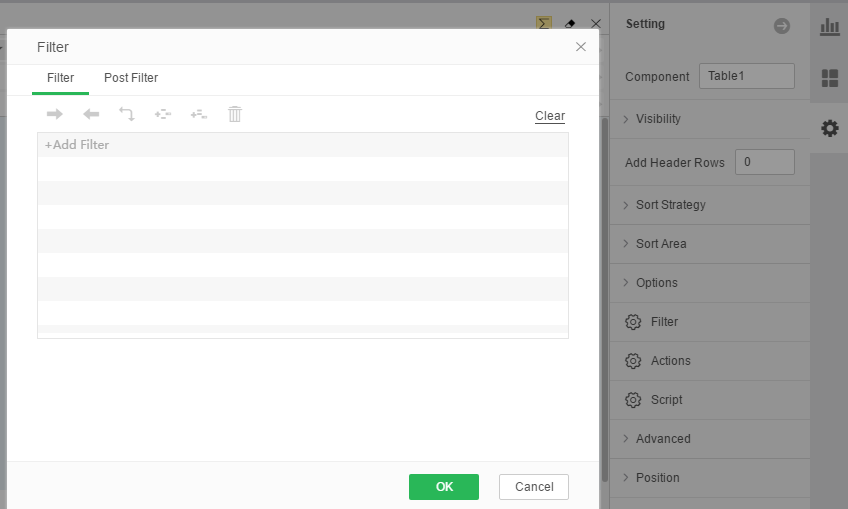Image resolution: width=848 pixels, height=509 pixels.
Task: Click the Clear link
Action: point(550,116)
